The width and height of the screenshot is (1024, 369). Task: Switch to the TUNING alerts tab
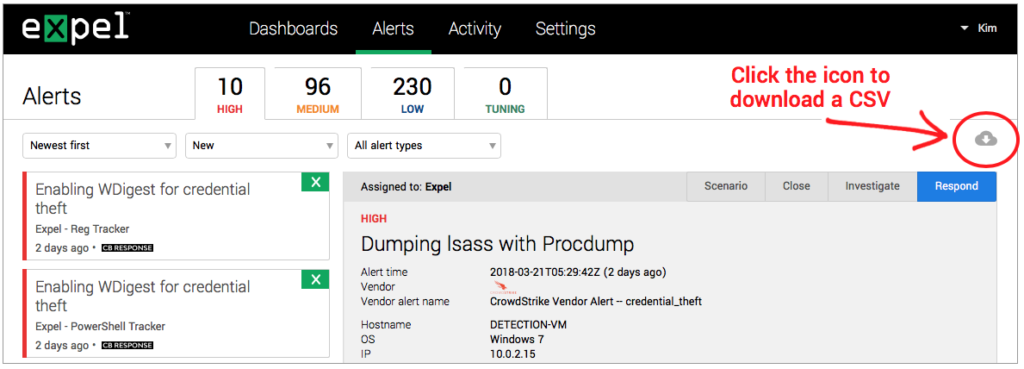tap(505, 94)
